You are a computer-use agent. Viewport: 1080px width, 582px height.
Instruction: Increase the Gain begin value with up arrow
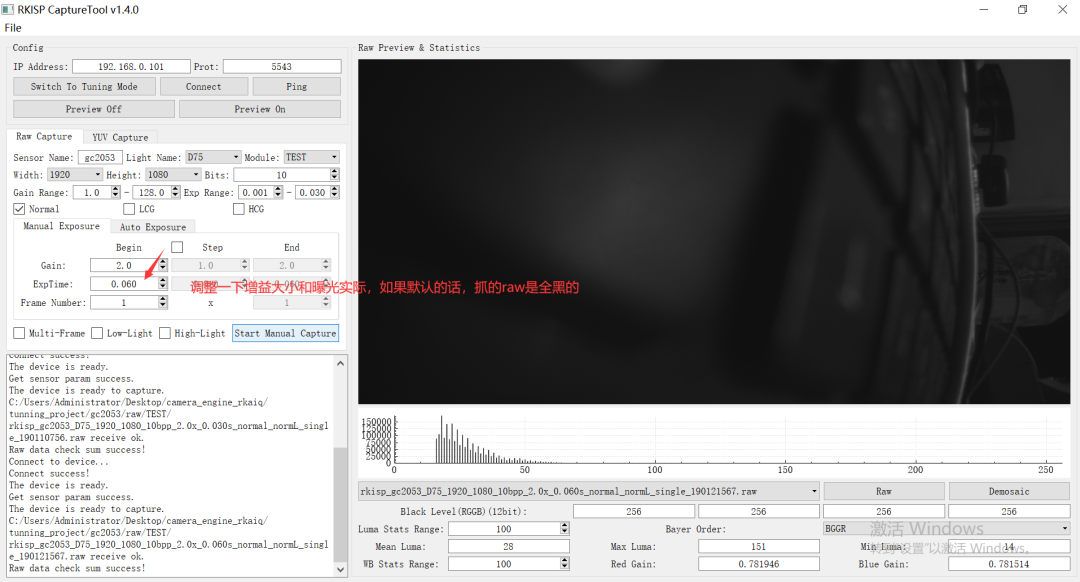162,262
